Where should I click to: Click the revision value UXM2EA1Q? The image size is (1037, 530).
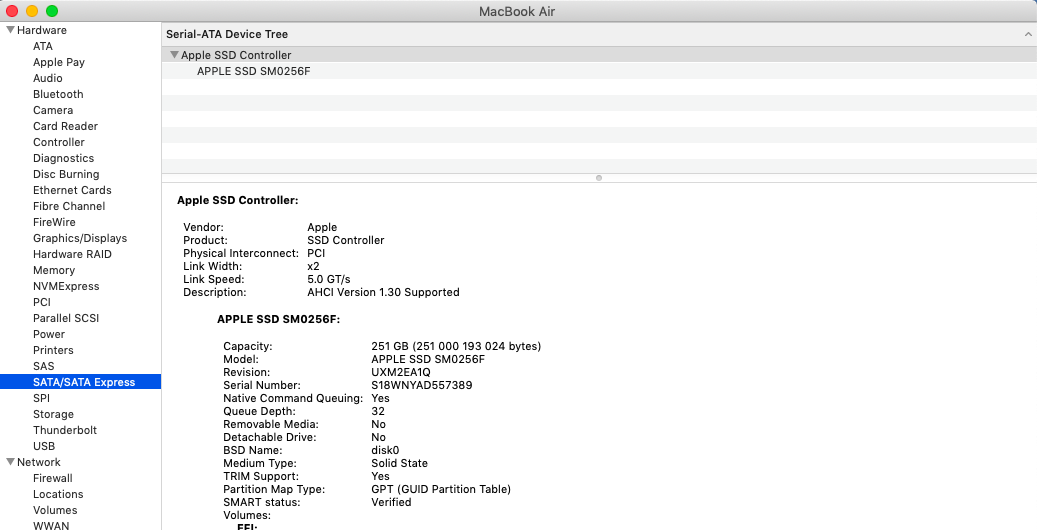[401, 372]
